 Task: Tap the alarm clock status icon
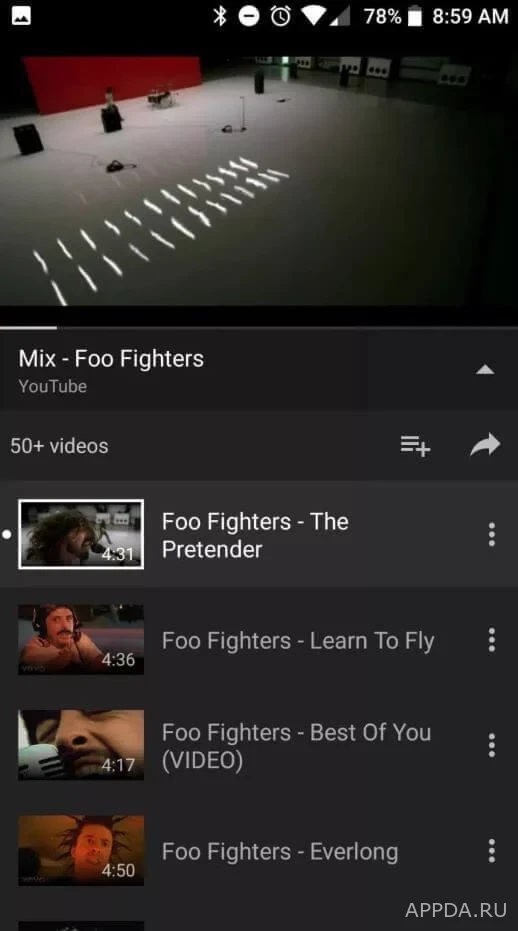coord(280,16)
